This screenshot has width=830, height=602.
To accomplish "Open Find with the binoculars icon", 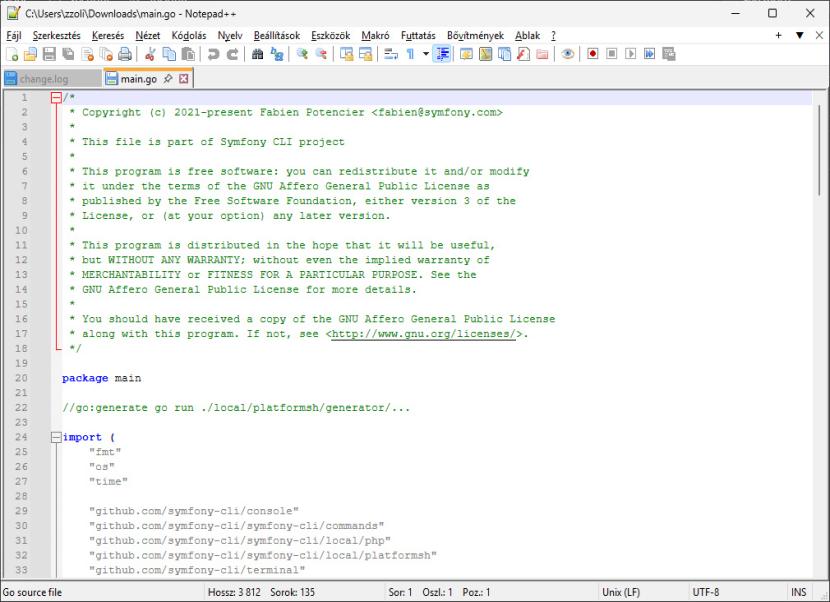I will (257, 54).
